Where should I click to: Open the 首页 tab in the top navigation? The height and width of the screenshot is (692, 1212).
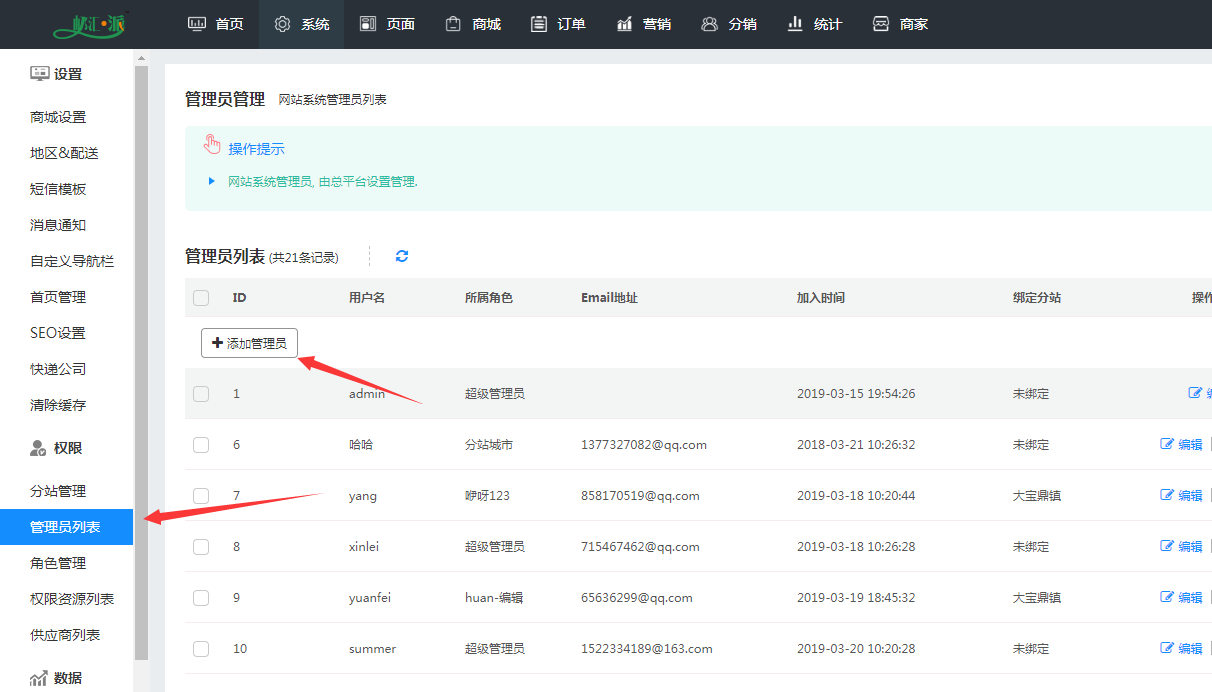tap(216, 24)
